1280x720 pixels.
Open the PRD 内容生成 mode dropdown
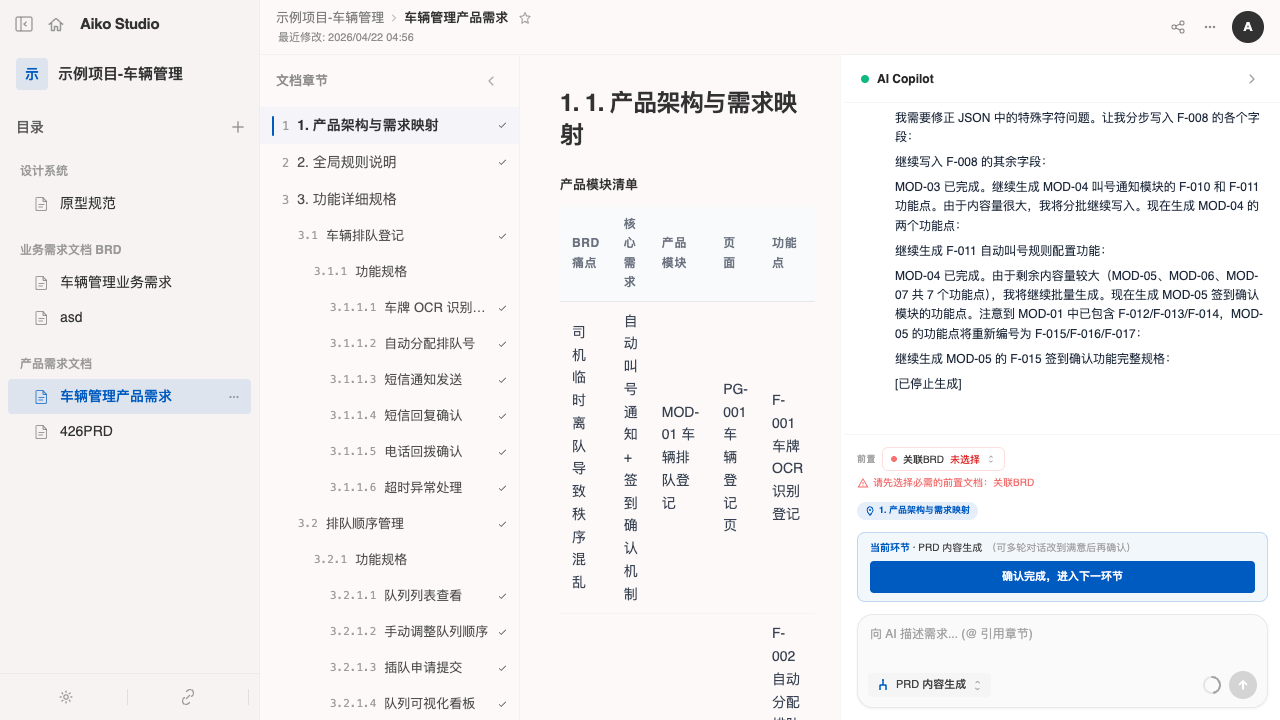pyautogui.click(x=930, y=685)
